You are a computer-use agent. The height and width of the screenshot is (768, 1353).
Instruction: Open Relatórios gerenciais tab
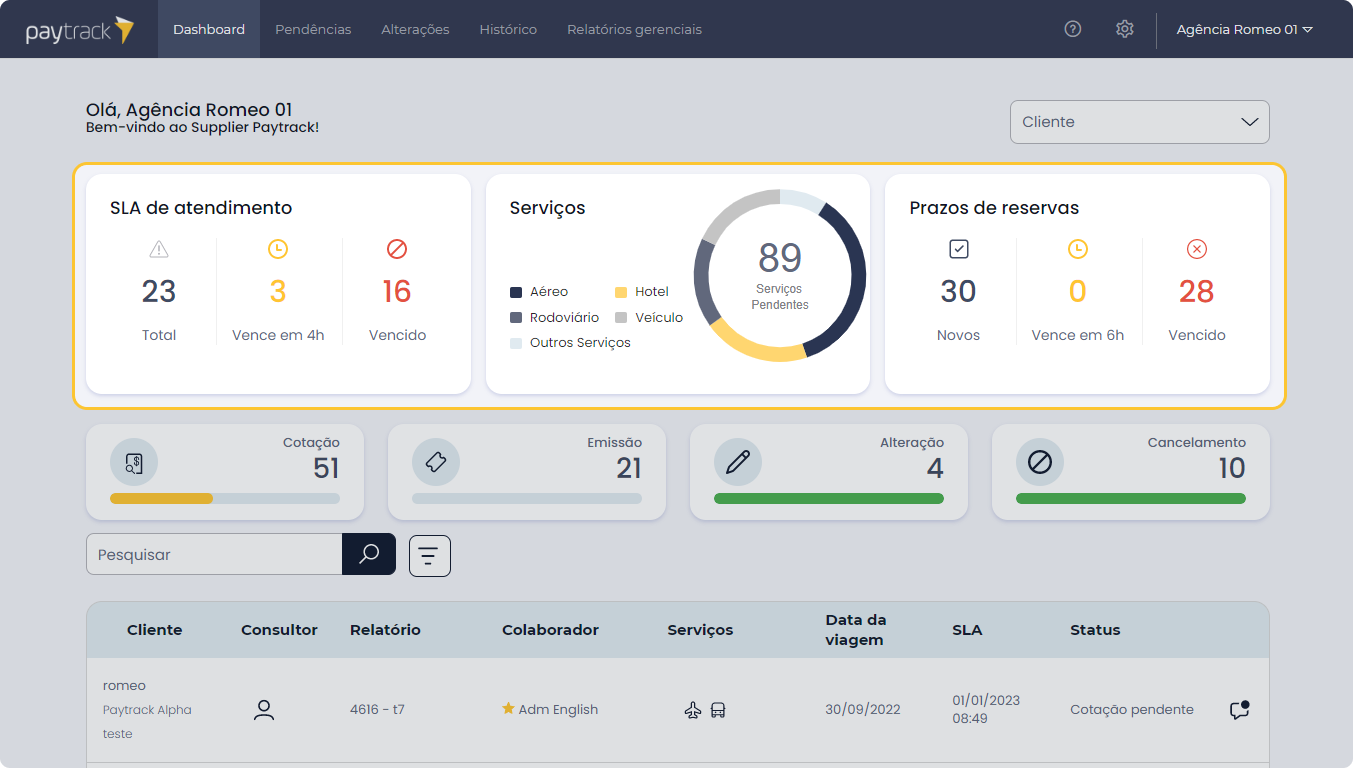coord(634,29)
